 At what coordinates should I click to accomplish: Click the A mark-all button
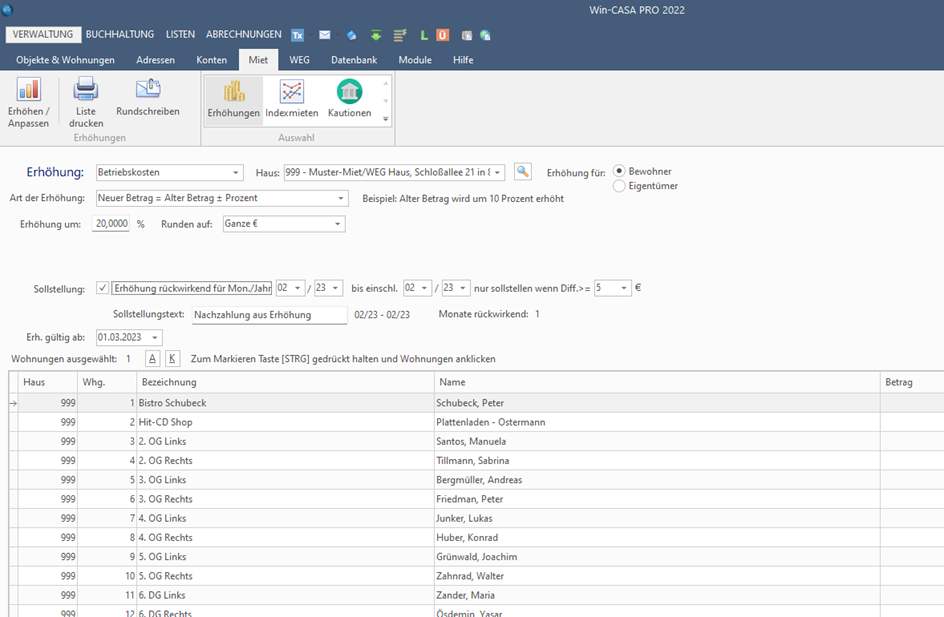152,359
